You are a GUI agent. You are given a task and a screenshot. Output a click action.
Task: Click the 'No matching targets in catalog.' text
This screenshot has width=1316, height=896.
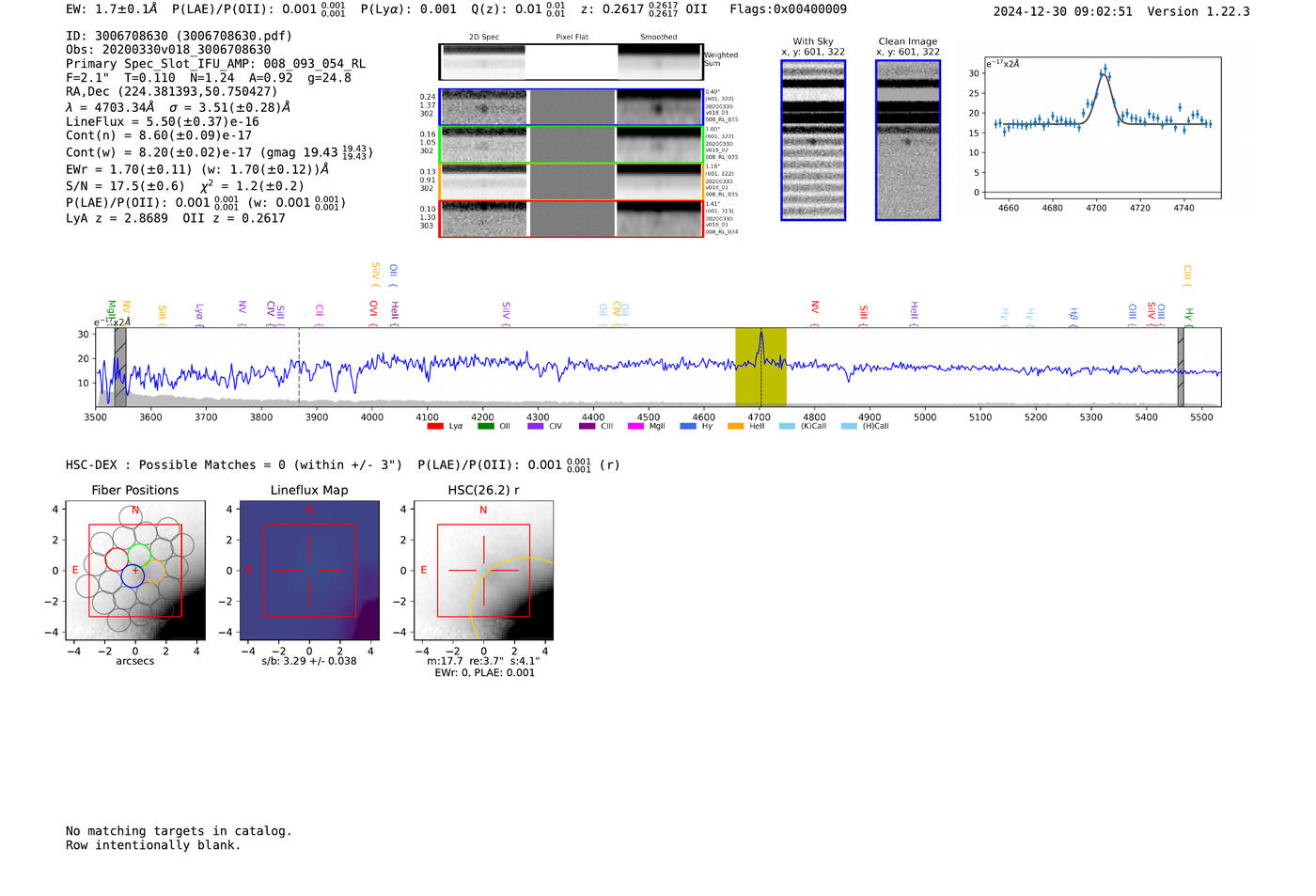(179, 831)
